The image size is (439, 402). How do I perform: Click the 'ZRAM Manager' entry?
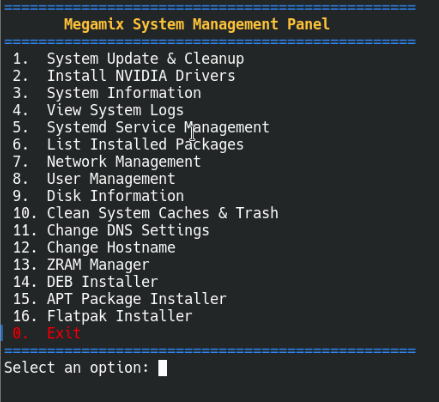81,265
